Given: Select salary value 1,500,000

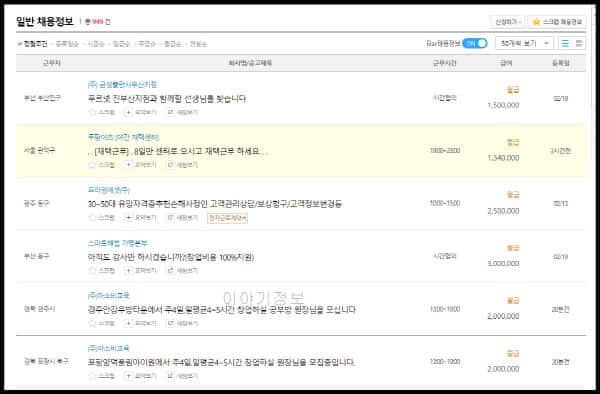Looking at the screenshot, I should [503, 105].
